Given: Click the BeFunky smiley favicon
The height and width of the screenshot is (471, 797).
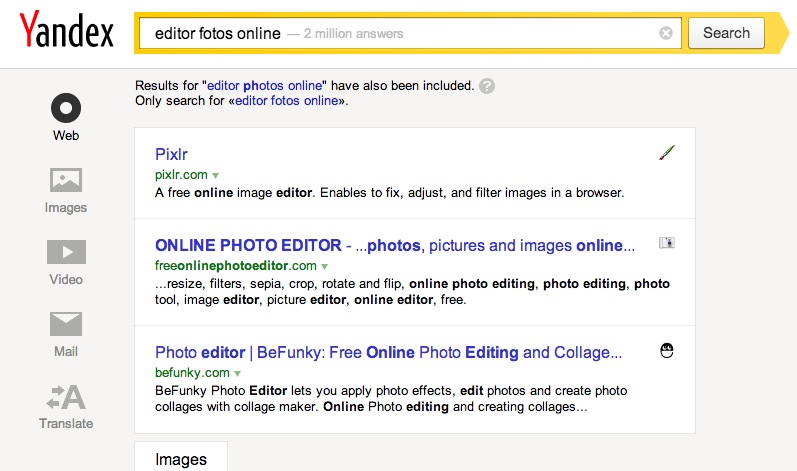Looking at the screenshot, I should (x=668, y=350).
